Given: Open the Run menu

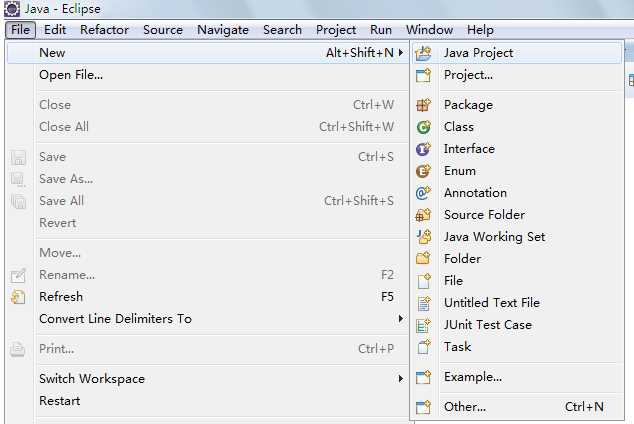Looking at the screenshot, I should click(381, 30).
